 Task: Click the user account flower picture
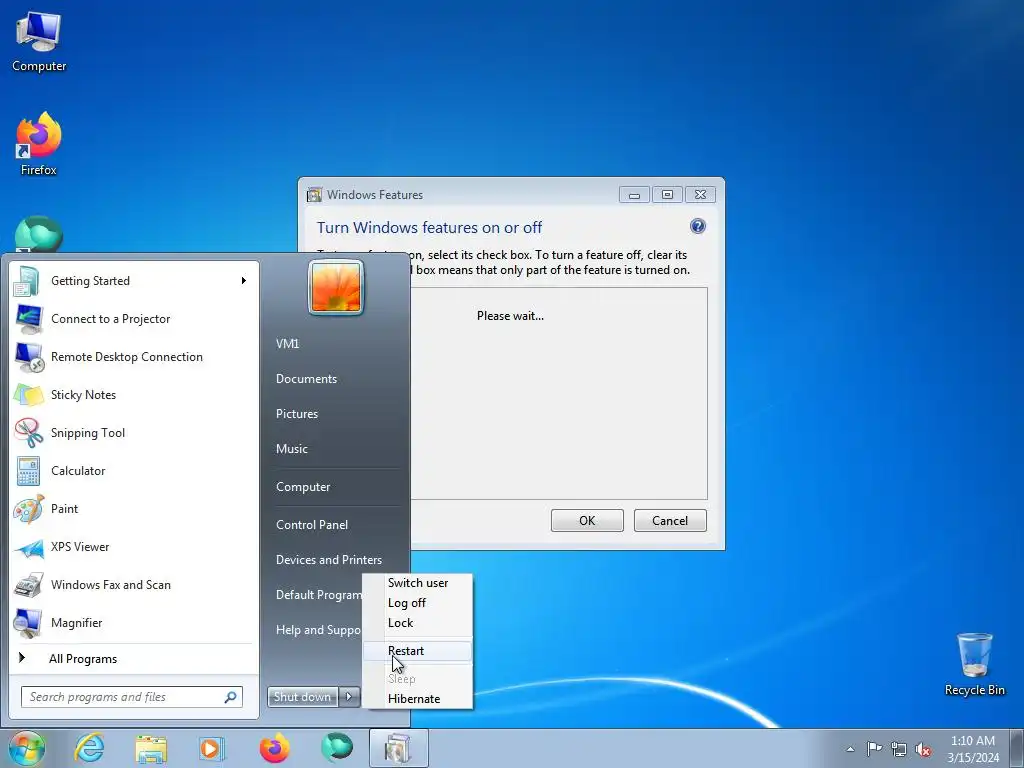point(336,287)
